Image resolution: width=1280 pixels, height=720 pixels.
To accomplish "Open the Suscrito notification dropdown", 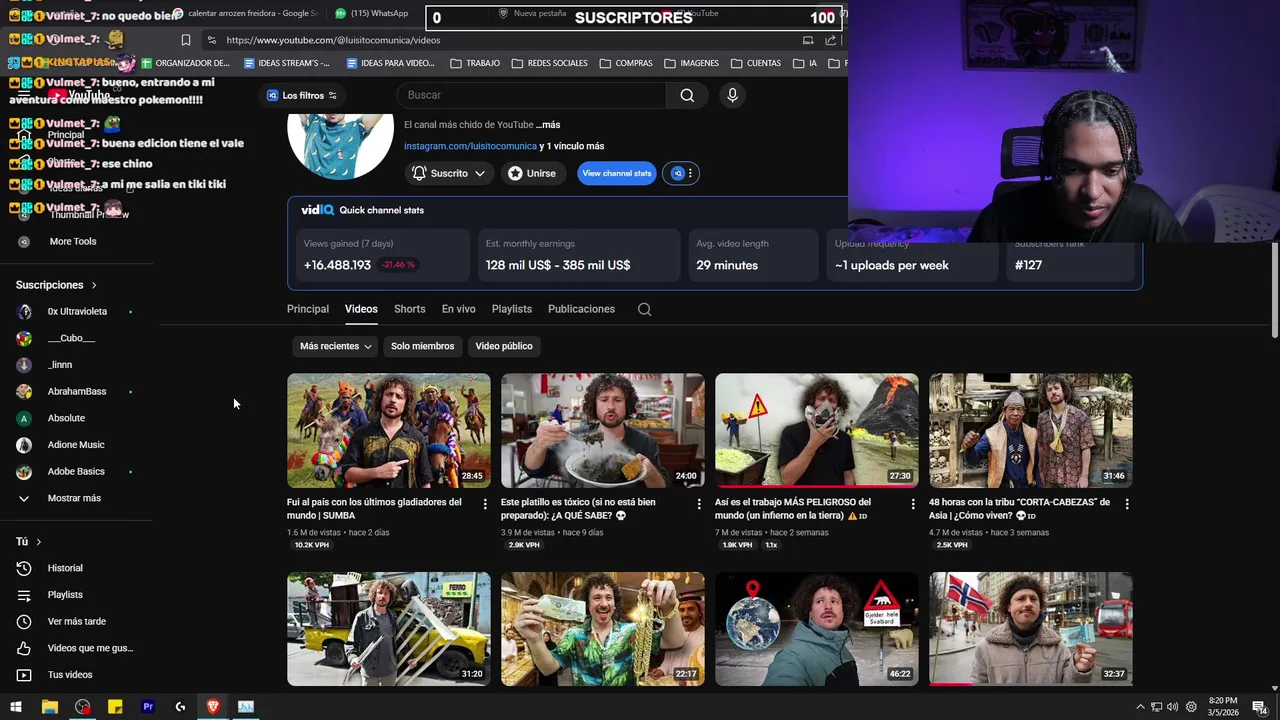I will pos(448,173).
